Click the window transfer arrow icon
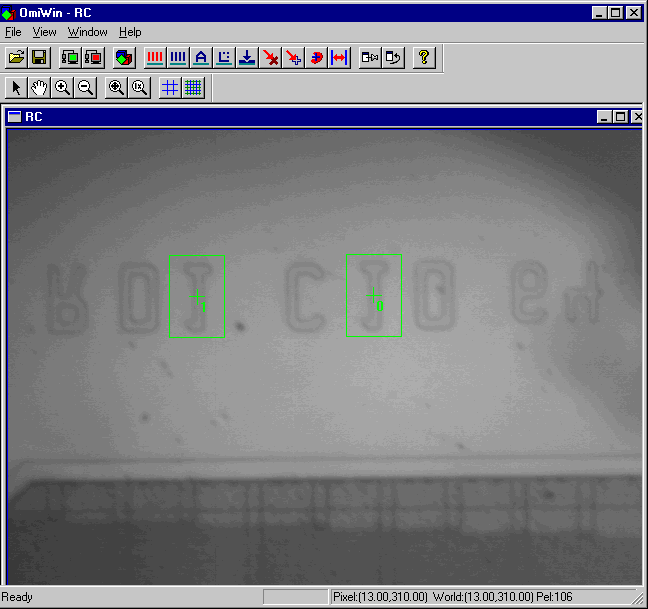Viewport: 648px width, 609px height. pos(370,57)
